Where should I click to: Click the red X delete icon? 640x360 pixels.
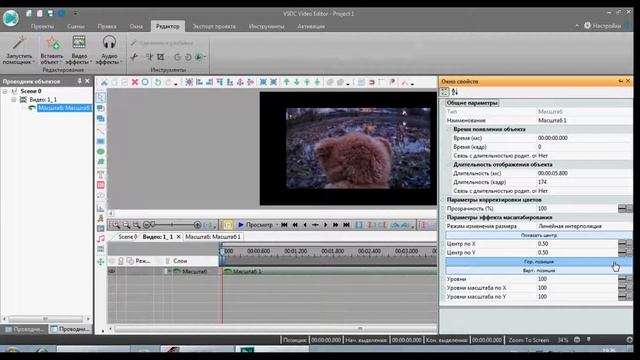[x=135, y=82]
